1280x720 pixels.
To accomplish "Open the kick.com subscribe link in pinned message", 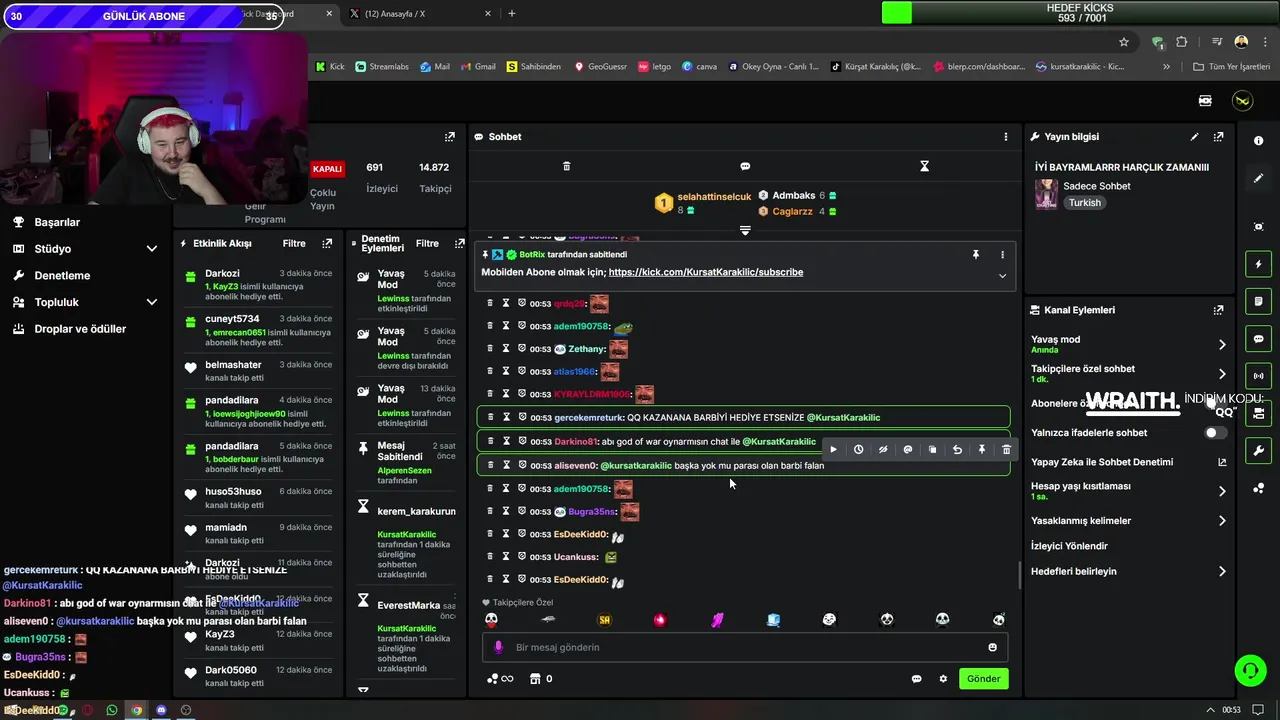I will pyautogui.click(x=705, y=272).
